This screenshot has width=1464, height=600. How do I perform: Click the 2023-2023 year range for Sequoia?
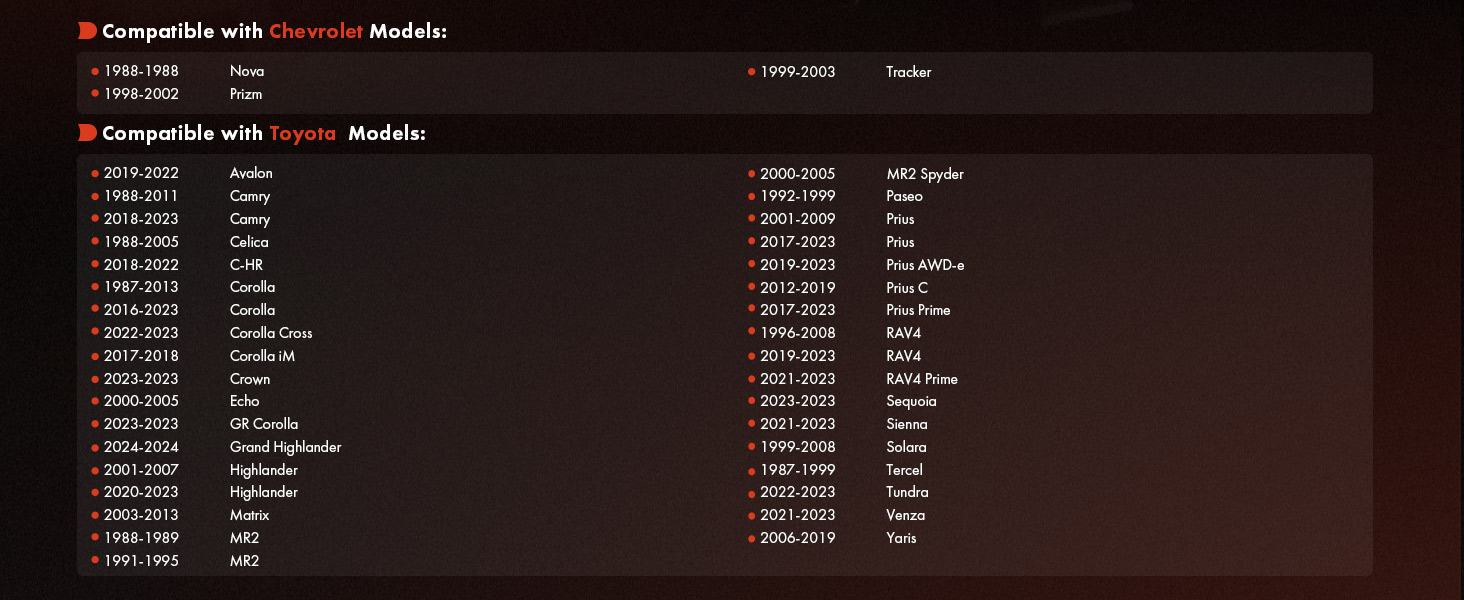pyautogui.click(x=797, y=401)
